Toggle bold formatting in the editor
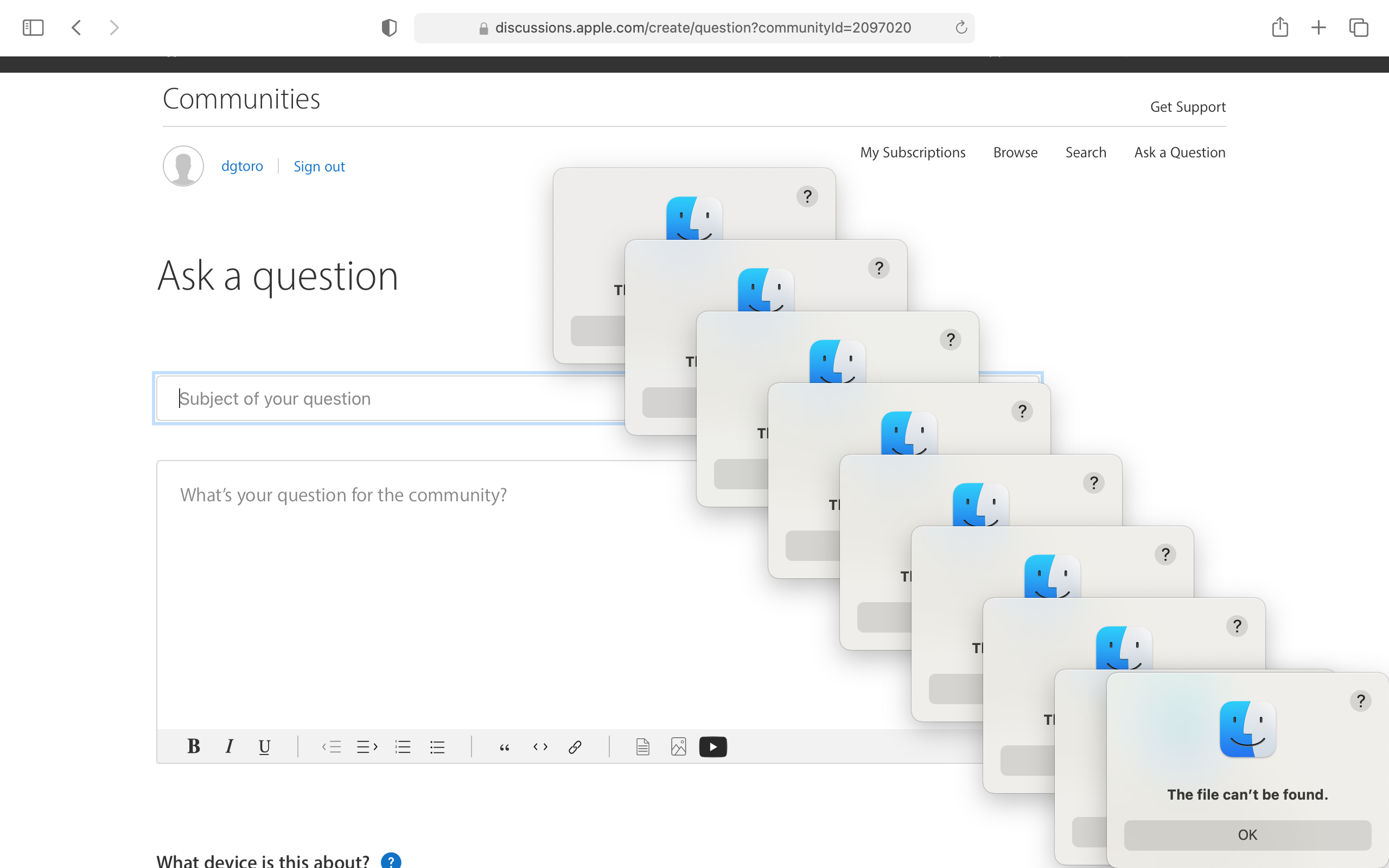Image resolution: width=1389 pixels, height=868 pixels. point(193,746)
